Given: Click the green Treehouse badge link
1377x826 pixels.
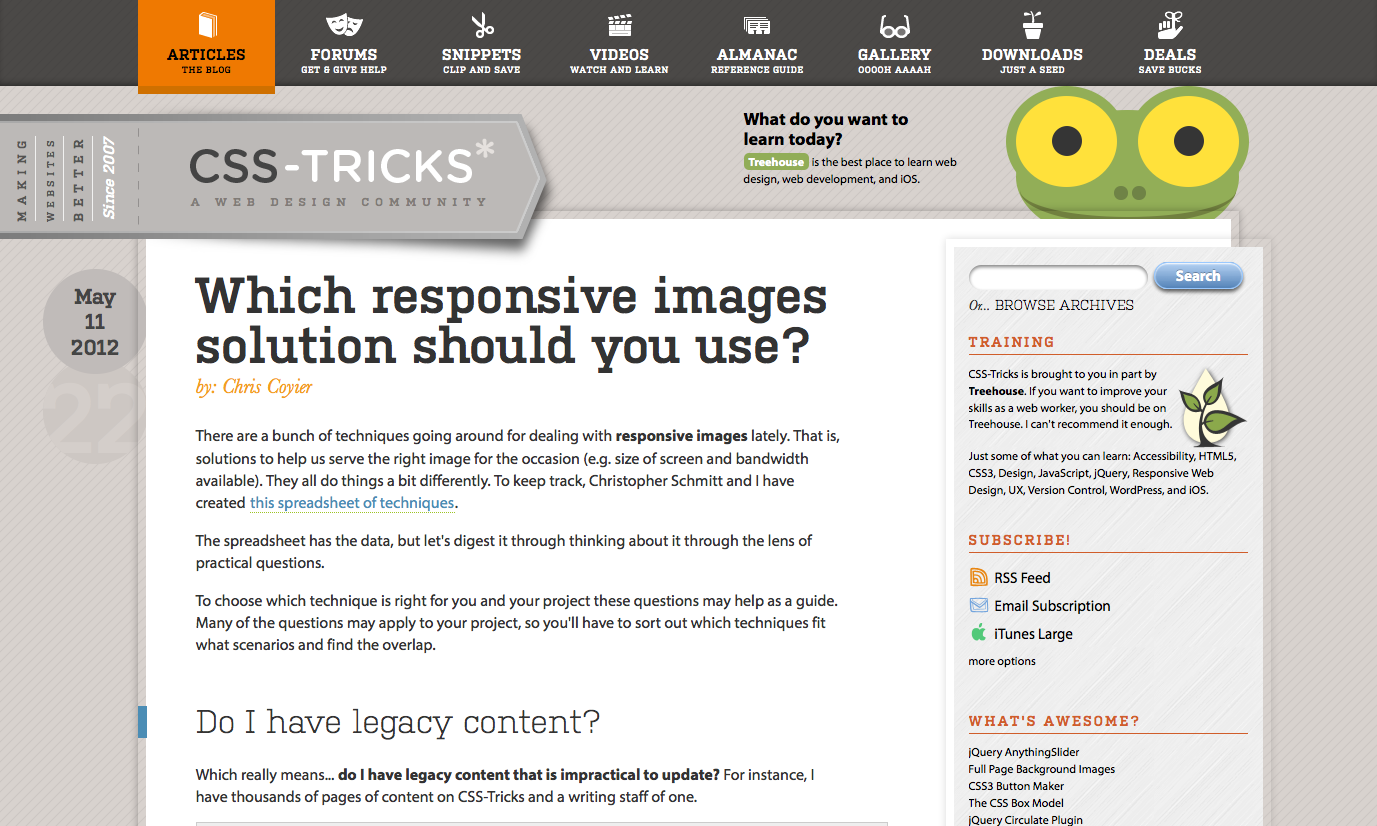Looking at the screenshot, I should (775, 162).
